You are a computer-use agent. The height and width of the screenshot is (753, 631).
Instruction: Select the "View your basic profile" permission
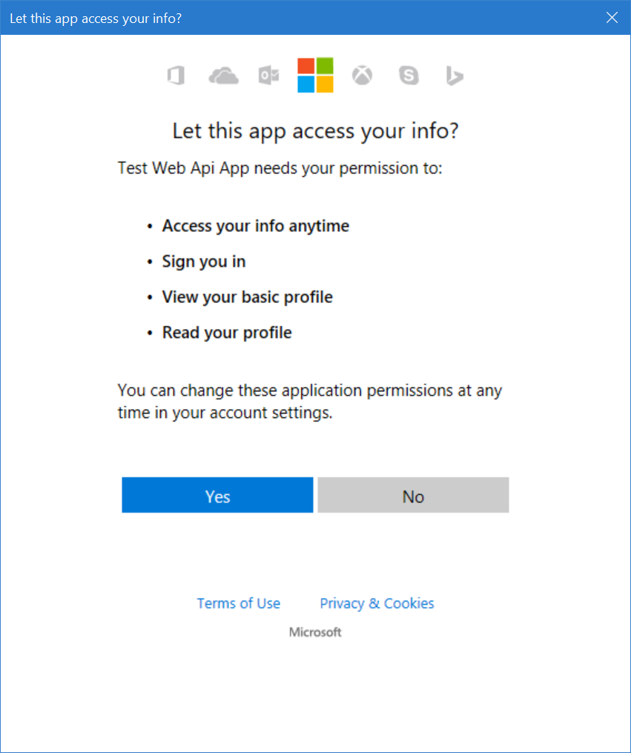coord(247,297)
